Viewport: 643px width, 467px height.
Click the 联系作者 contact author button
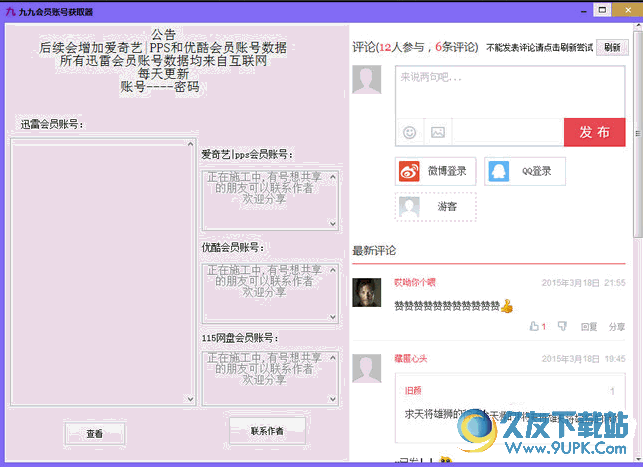pyautogui.click(x=267, y=431)
